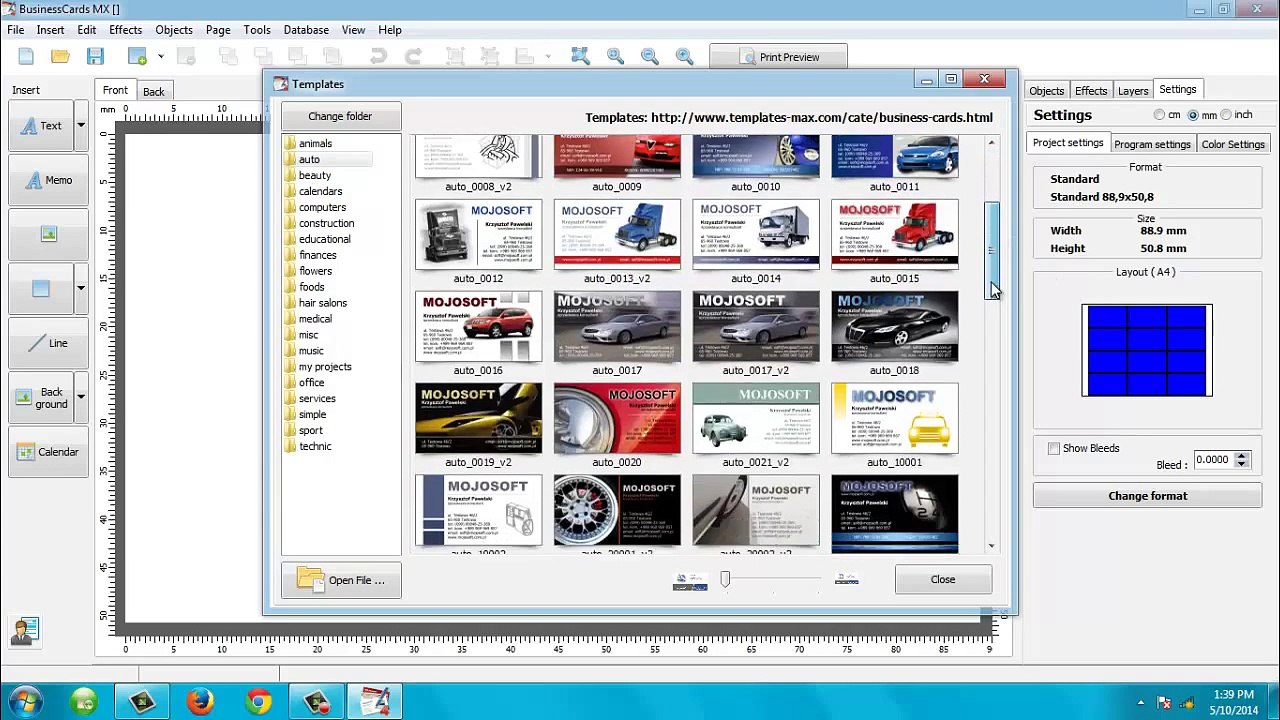Screen dimensions: 1280x720
Task: Increase the Bleed value with up arrow
Action: (x=1242, y=456)
